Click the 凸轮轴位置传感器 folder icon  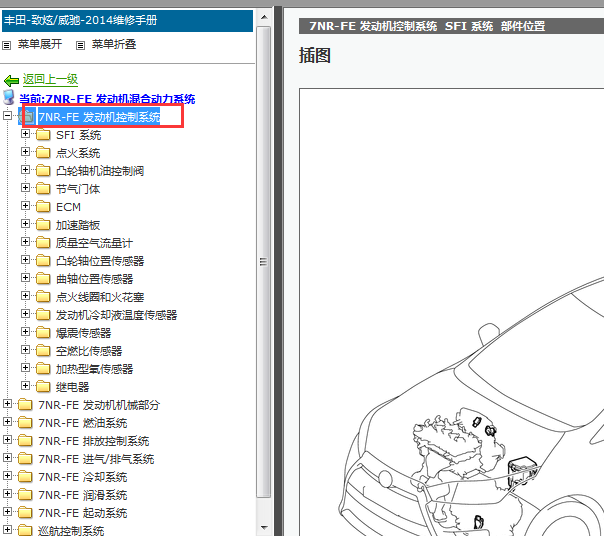coord(43,260)
